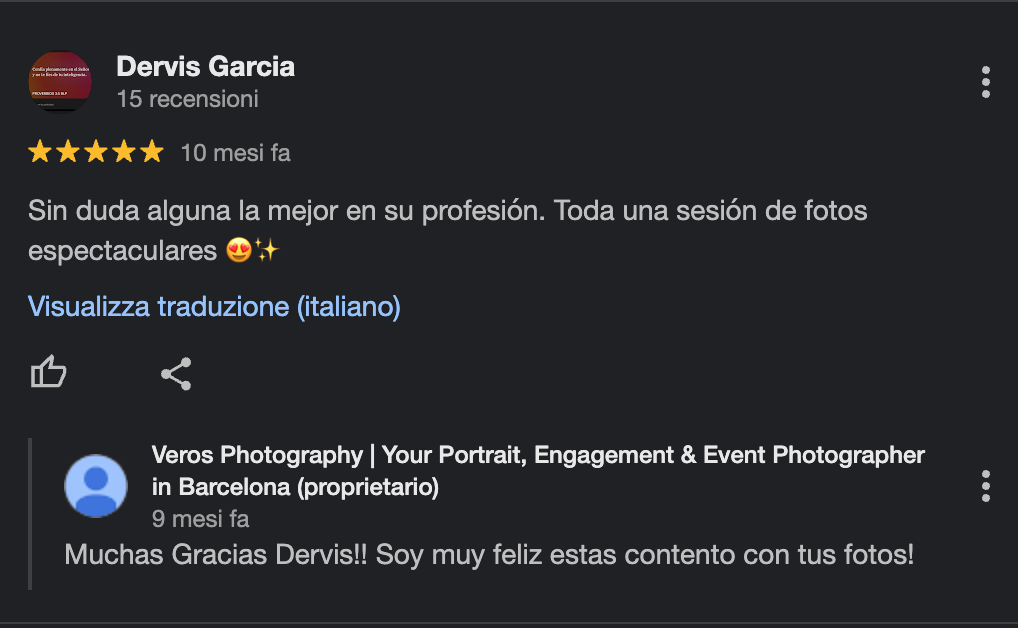Click the Veros Photography blue avatar icon
Screen dimensions: 1018x628
[x=96, y=486]
